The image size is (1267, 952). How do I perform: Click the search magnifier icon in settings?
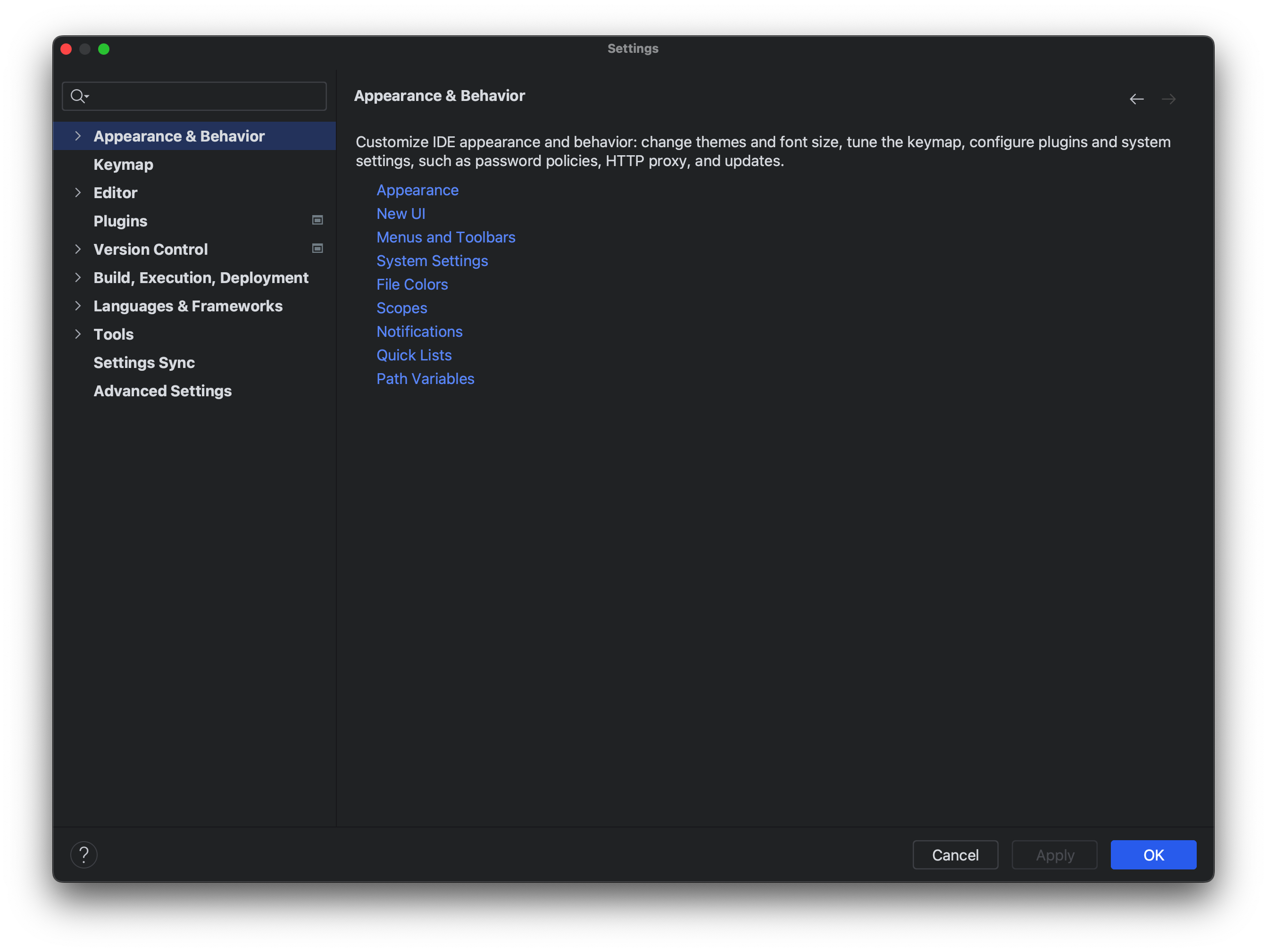[x=79, y=96]
